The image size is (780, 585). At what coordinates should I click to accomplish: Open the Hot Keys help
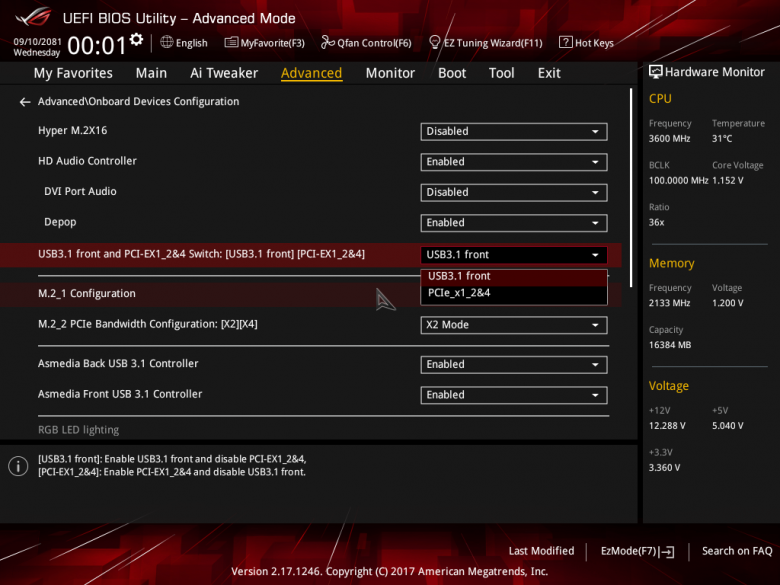click(586, 43)
